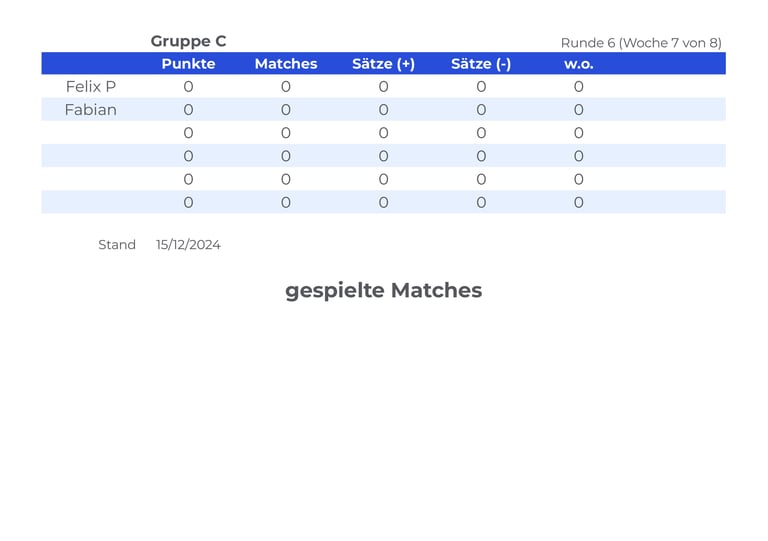Click Fabian's Sätze (+) value
The image size is (768, 541).
coord(383,110)
